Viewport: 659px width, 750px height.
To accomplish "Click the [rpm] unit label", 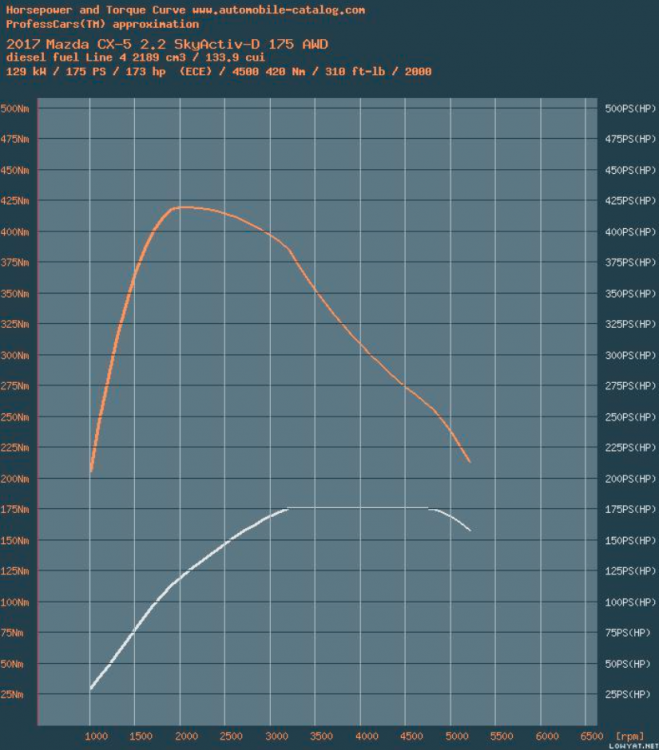I will click(x=628, y=734).
